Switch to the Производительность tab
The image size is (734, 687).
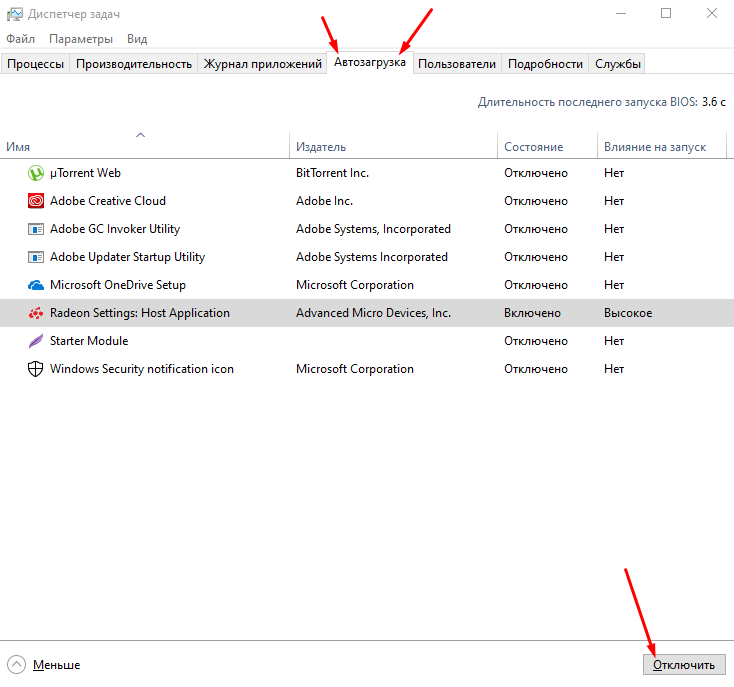[134, 64]
